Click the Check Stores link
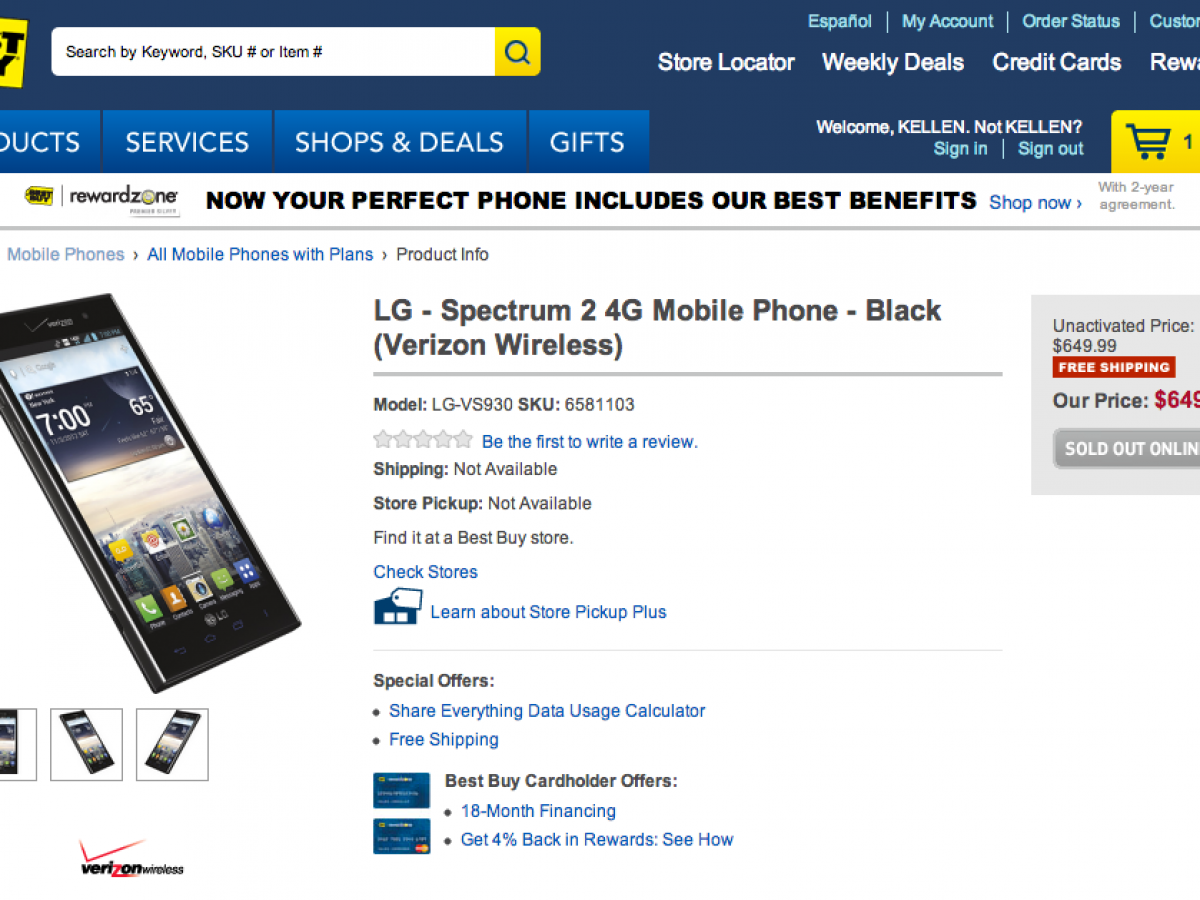 point(425,572)
